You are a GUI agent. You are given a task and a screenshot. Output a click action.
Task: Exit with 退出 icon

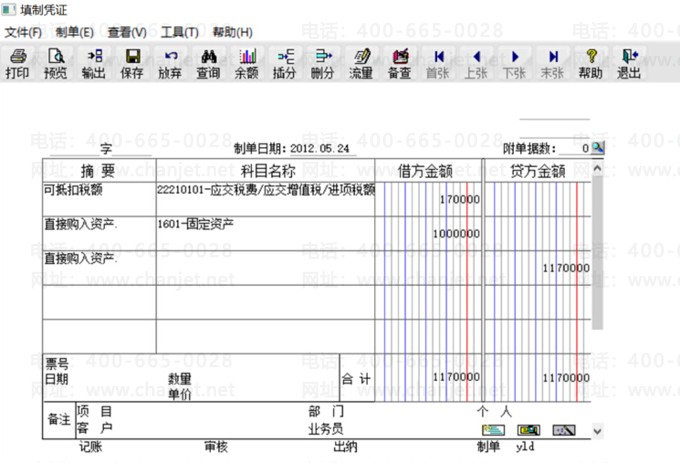click(629, 64)
